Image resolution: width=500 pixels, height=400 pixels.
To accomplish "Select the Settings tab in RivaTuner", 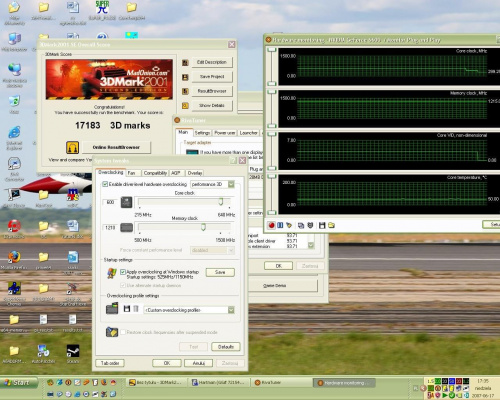I will click(202, 133).
